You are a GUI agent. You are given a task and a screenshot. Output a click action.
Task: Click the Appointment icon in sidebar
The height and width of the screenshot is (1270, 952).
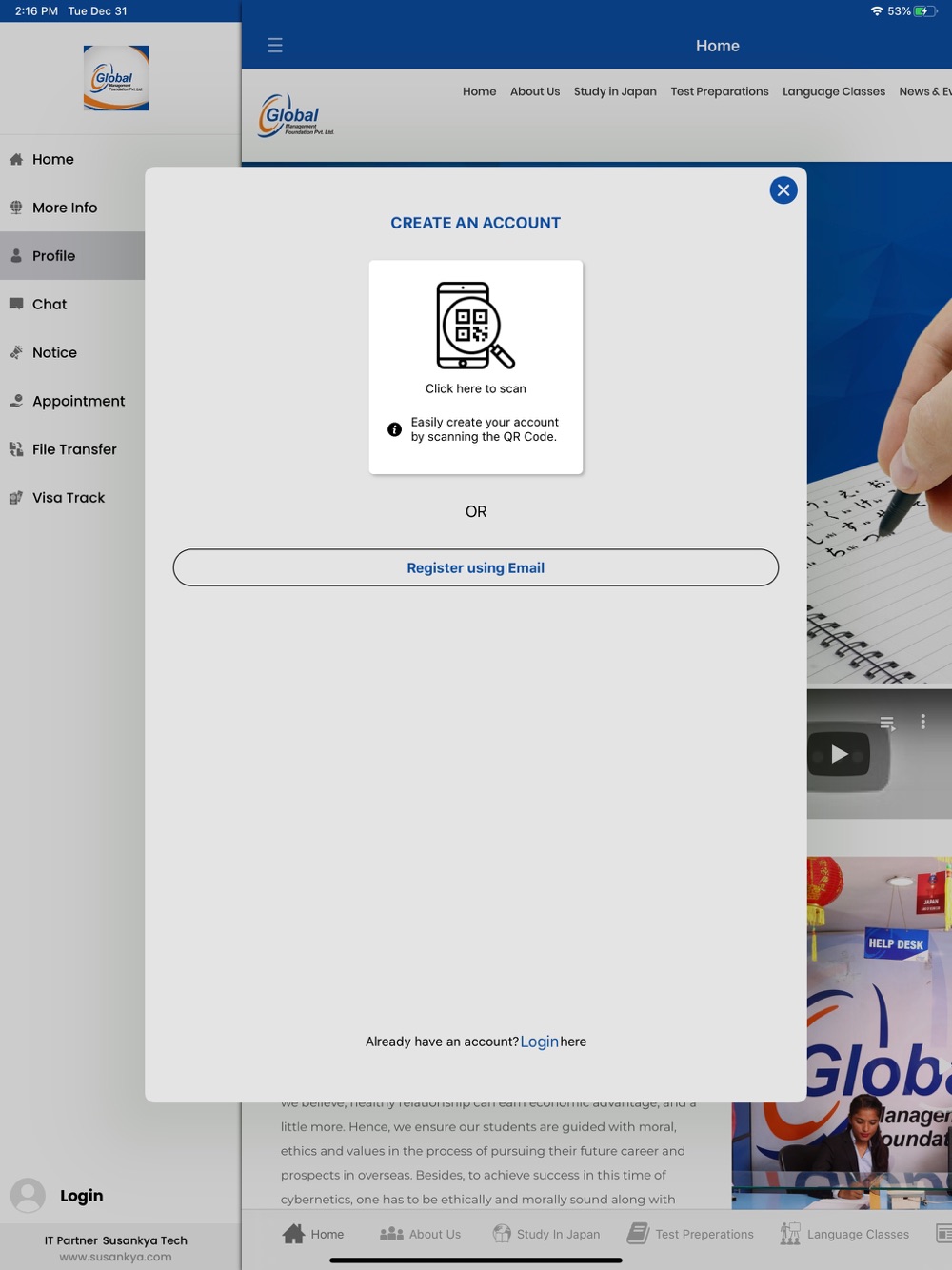tap(16, 401)
